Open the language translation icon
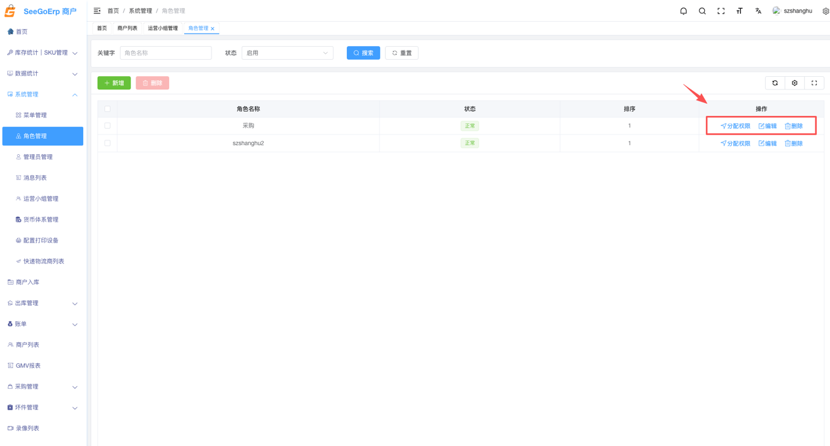830x446 pixels. [x=758, y=11]
